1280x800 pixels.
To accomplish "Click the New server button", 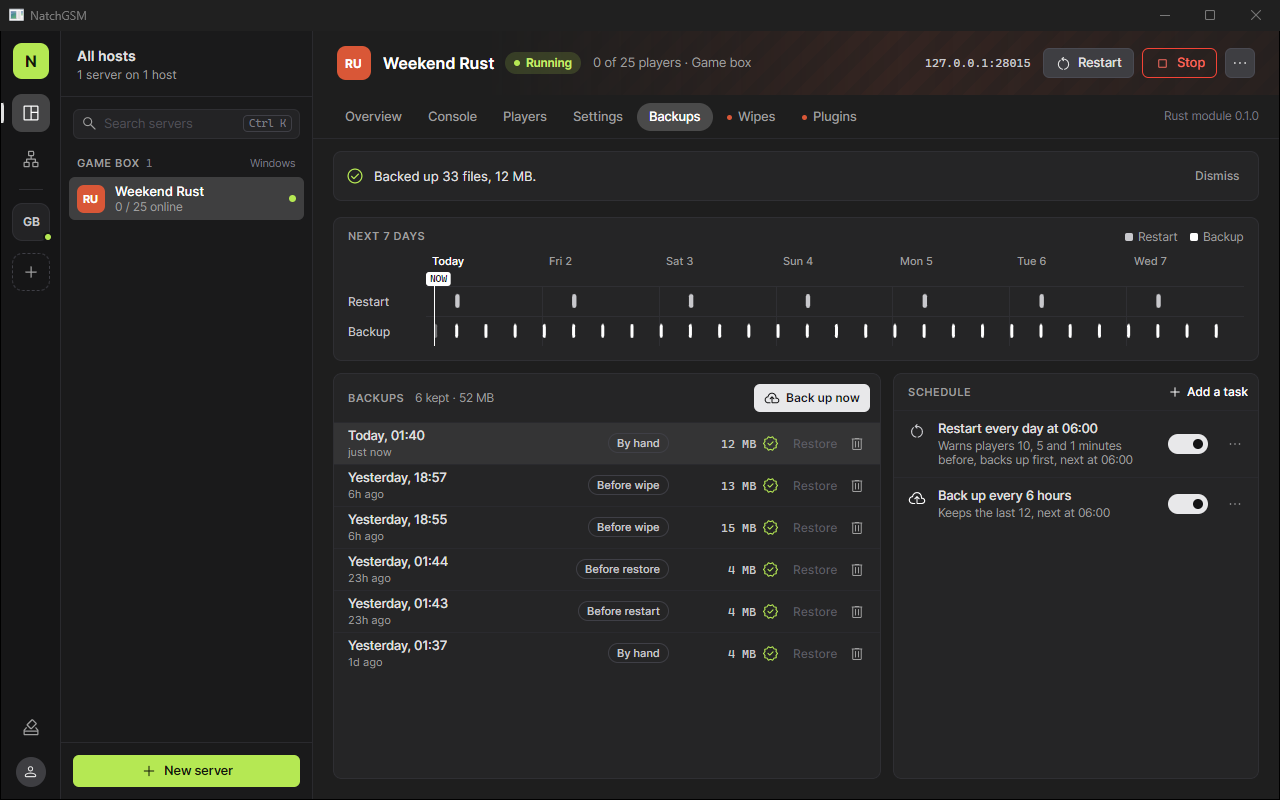I will (x=186, y=771).
